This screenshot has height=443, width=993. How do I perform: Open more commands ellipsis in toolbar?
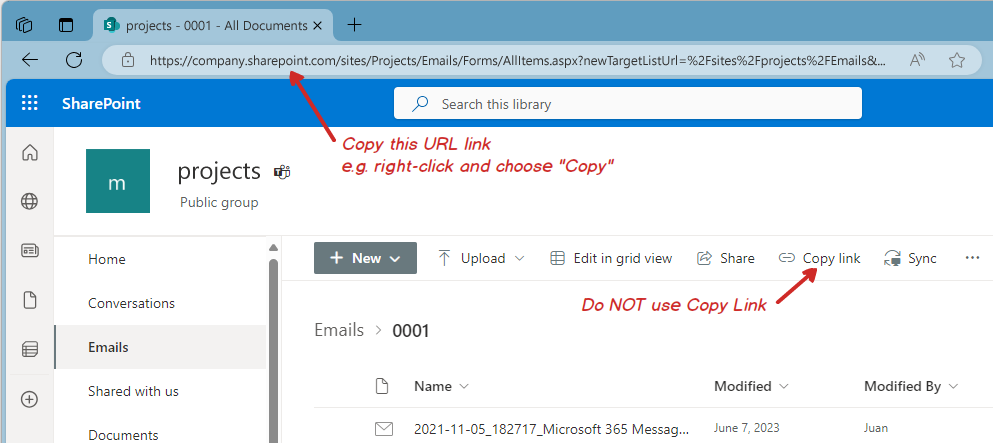972,258
